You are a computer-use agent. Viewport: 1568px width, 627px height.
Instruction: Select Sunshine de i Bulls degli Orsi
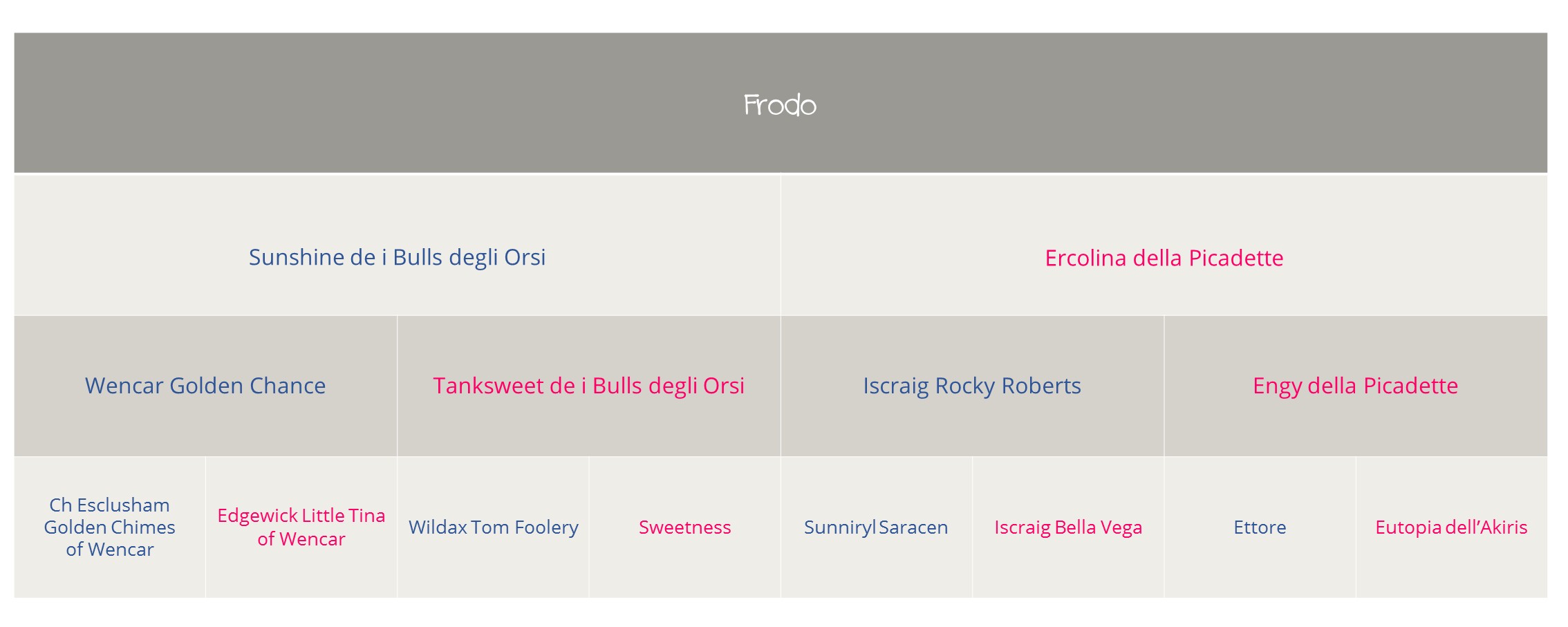tap(398, 257)
